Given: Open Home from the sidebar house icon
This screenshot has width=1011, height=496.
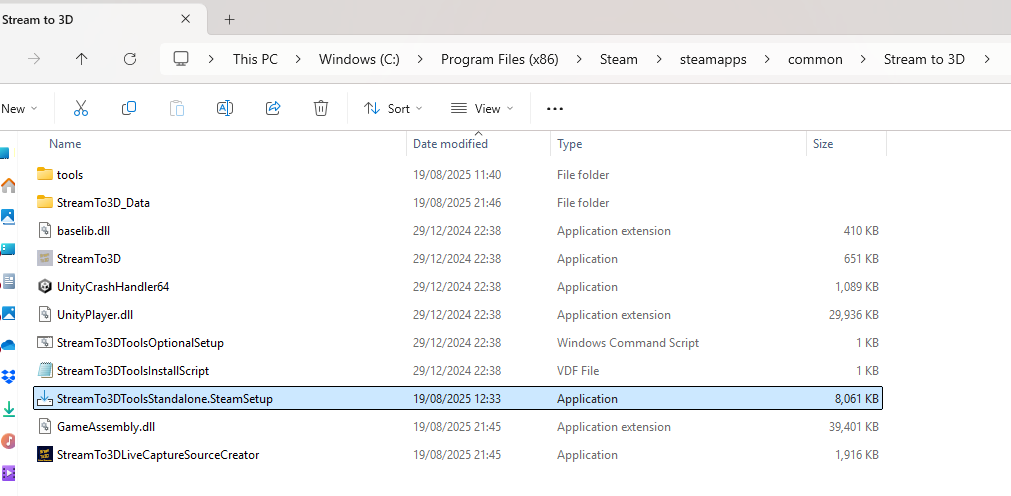Looking at the screenshot, I should [8, 186].
